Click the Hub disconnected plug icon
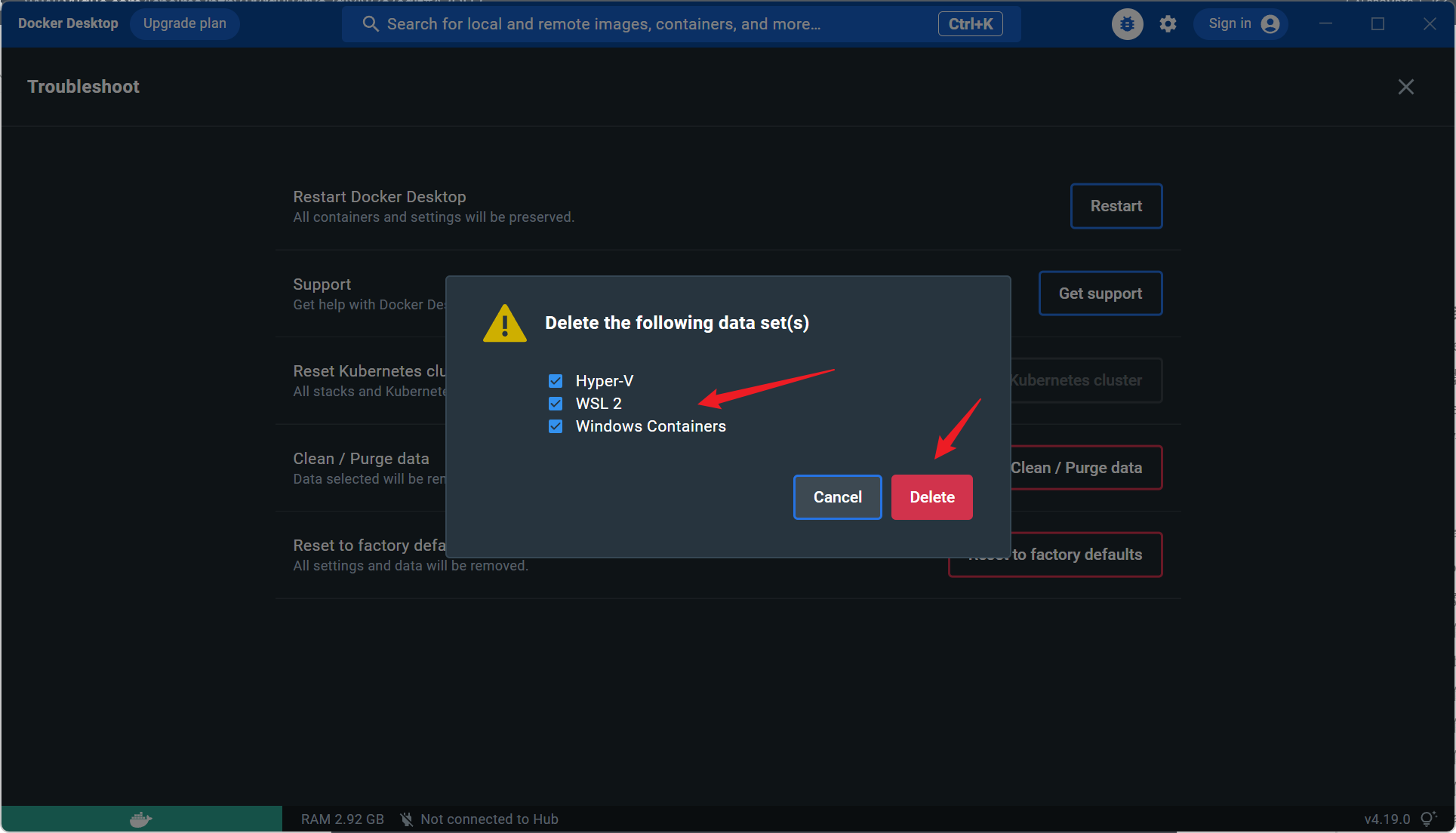This screenshot has width=1456, height=833. tap(406, 819)
